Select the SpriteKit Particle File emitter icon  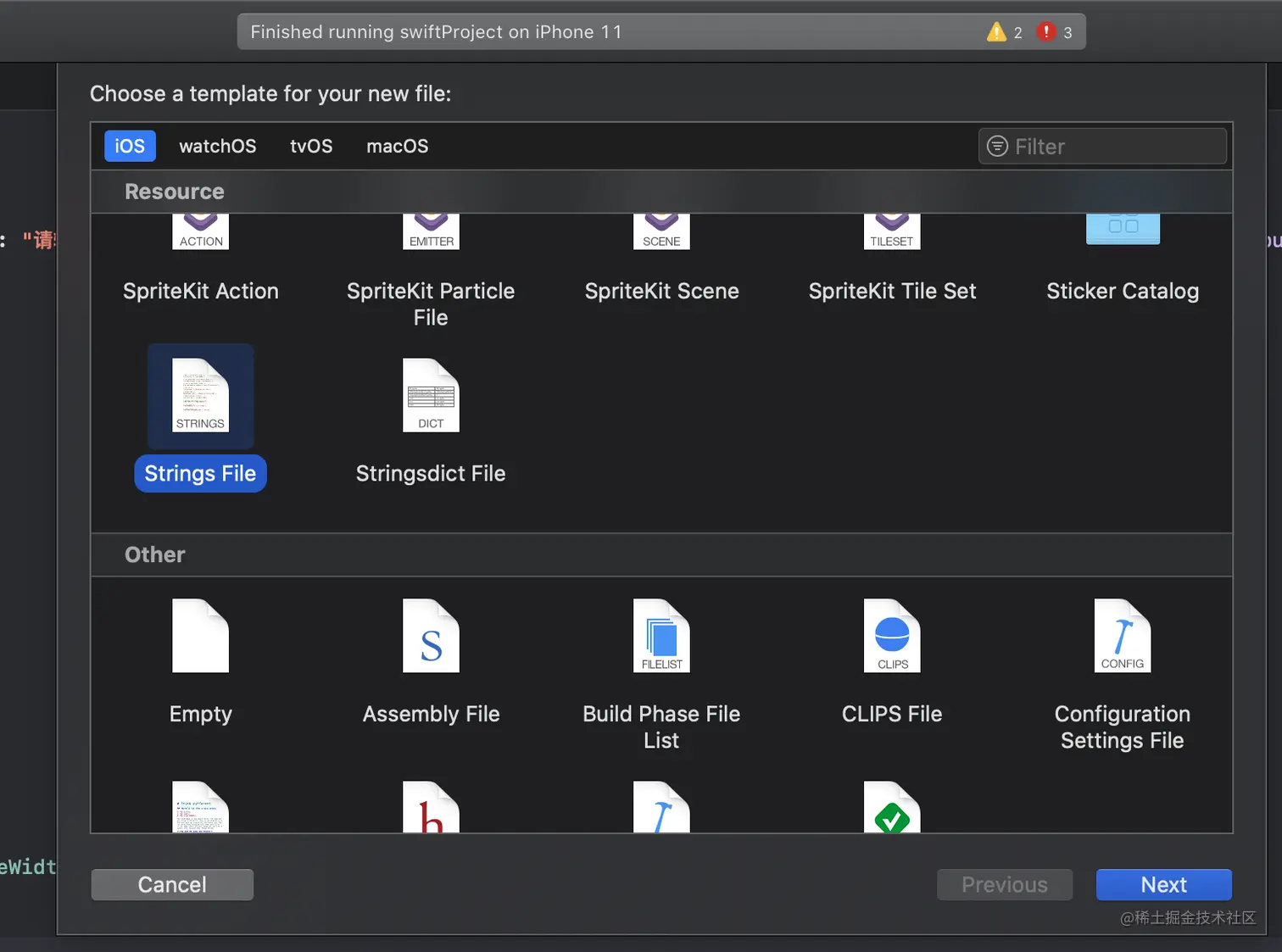[431, 231]
